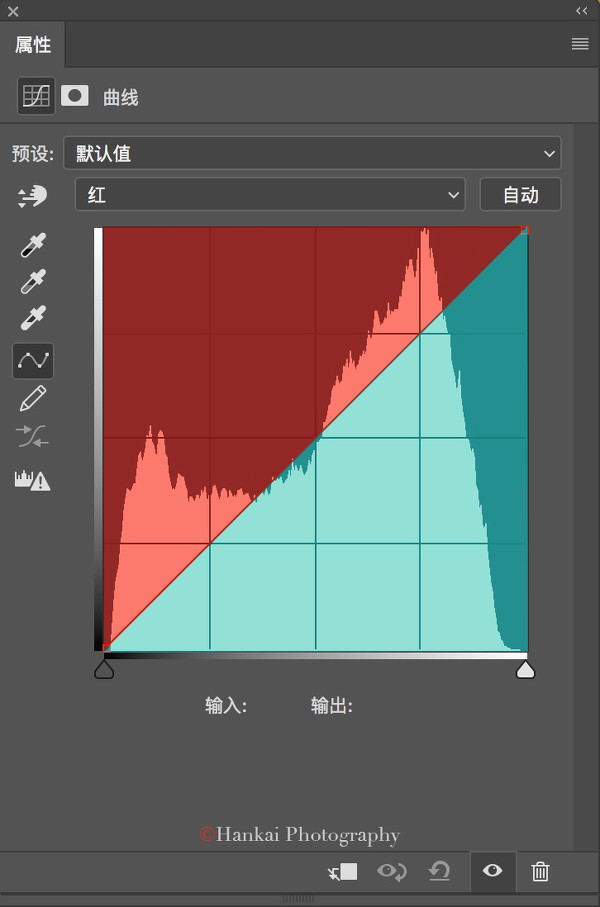Toggle clip to layer button
This screenshot has height=907, width=600.
(x=343, y=872)
